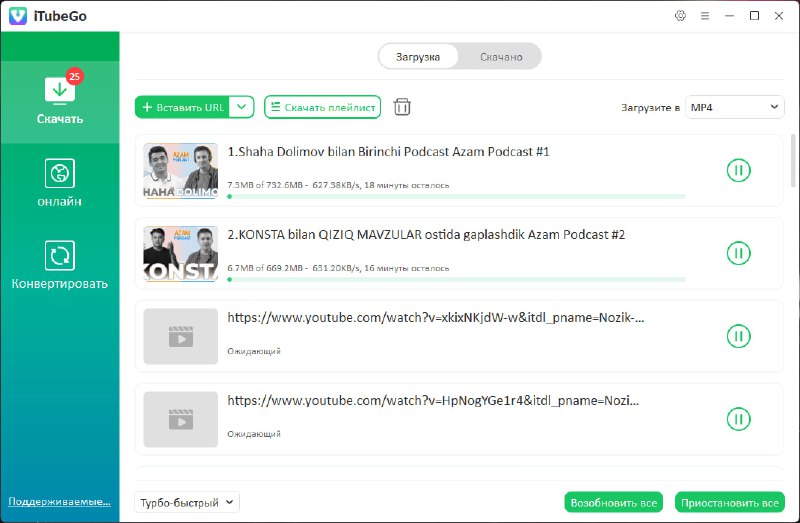Screen dimensions: 800x523
Task: Switch to the Скачано tab
Action: (501, 57)
